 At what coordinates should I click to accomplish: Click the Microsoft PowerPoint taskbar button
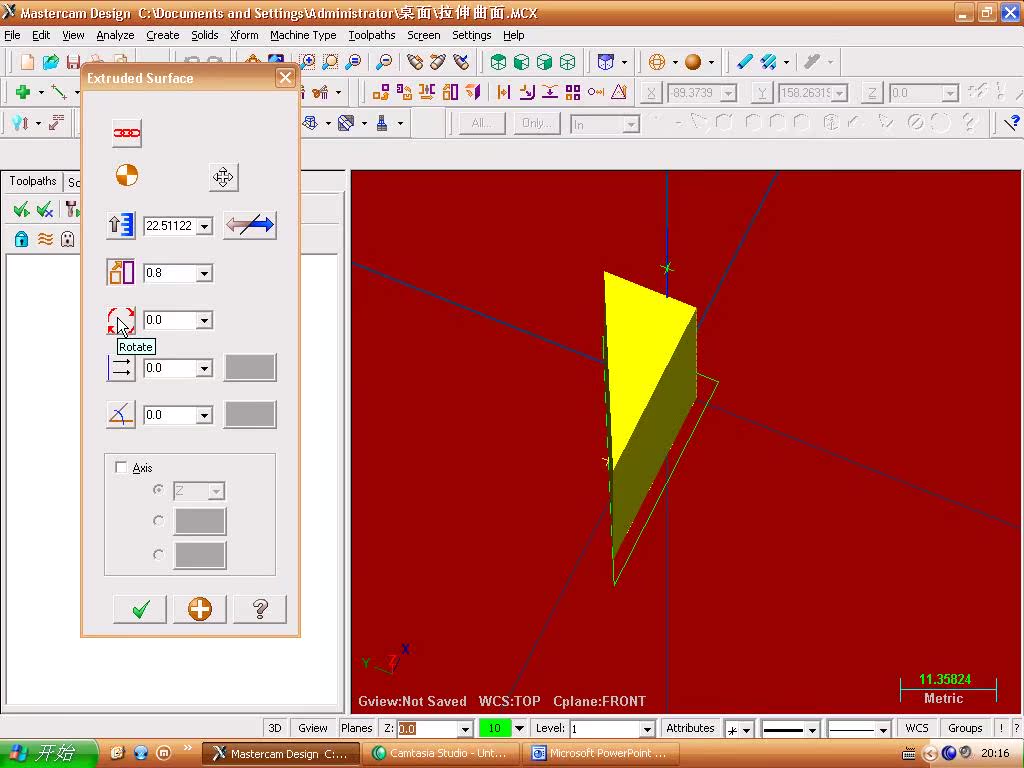602,753
